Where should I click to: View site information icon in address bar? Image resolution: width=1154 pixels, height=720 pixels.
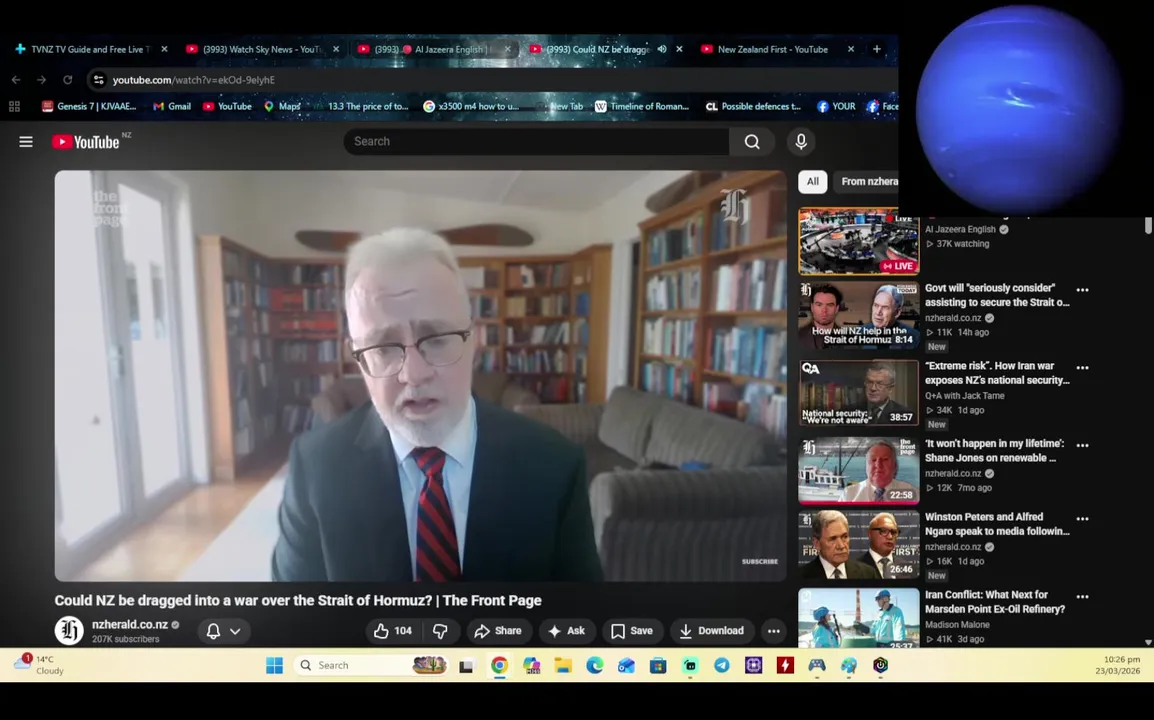click(x=99, y=80)
